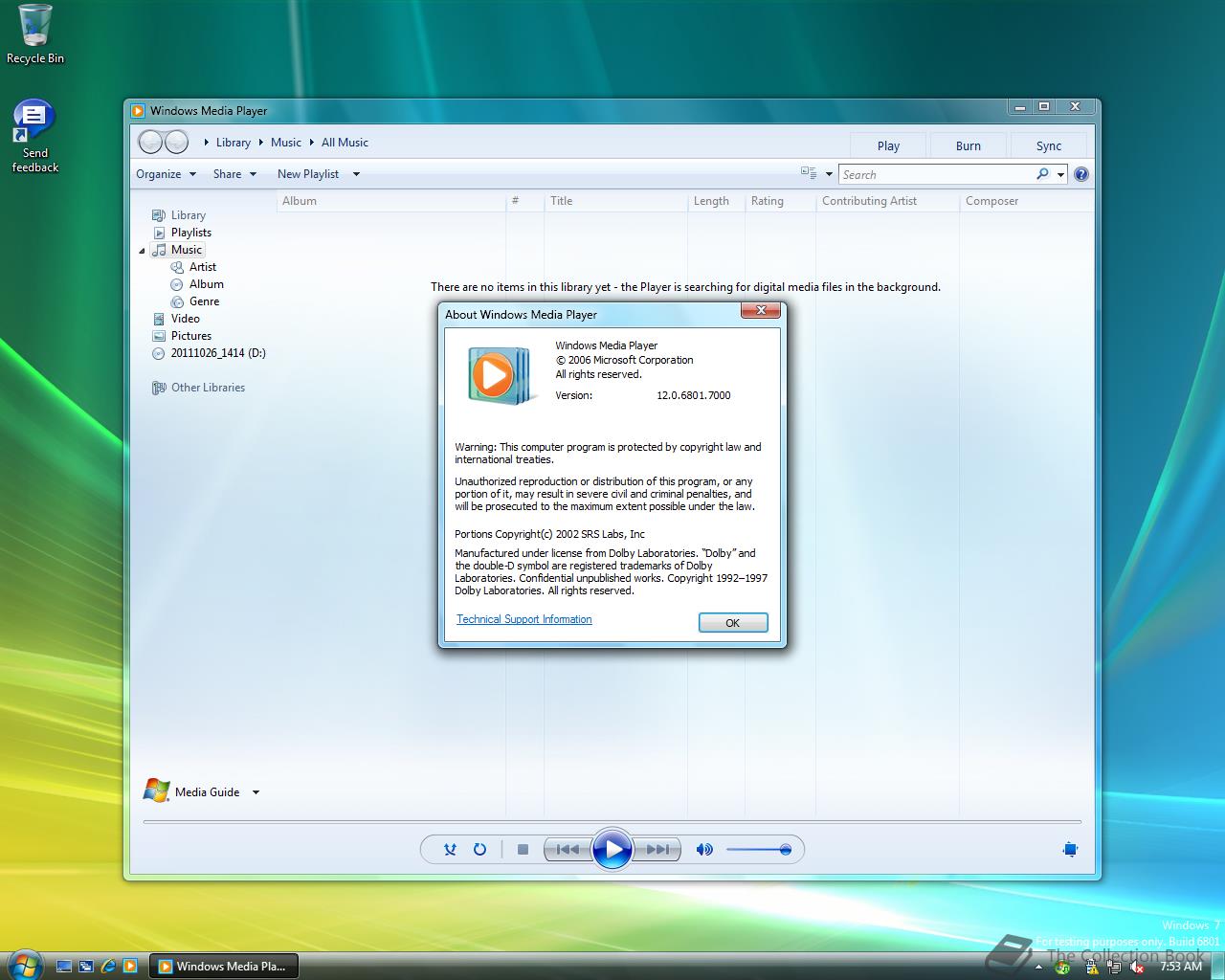1225x980 pixels.
Task: Expand the New Playlist dropdown arrow
Action: tap(356, 174)
